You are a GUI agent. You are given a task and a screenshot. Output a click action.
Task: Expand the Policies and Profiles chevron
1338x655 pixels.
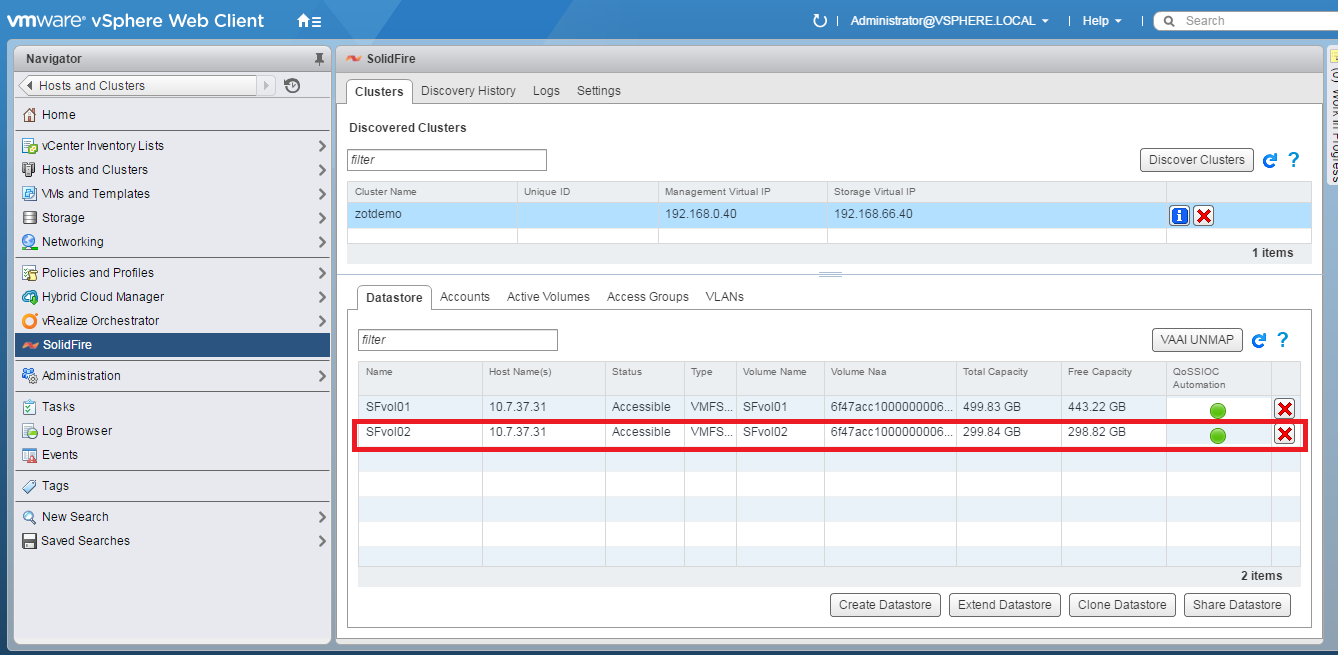coord(322,273)
